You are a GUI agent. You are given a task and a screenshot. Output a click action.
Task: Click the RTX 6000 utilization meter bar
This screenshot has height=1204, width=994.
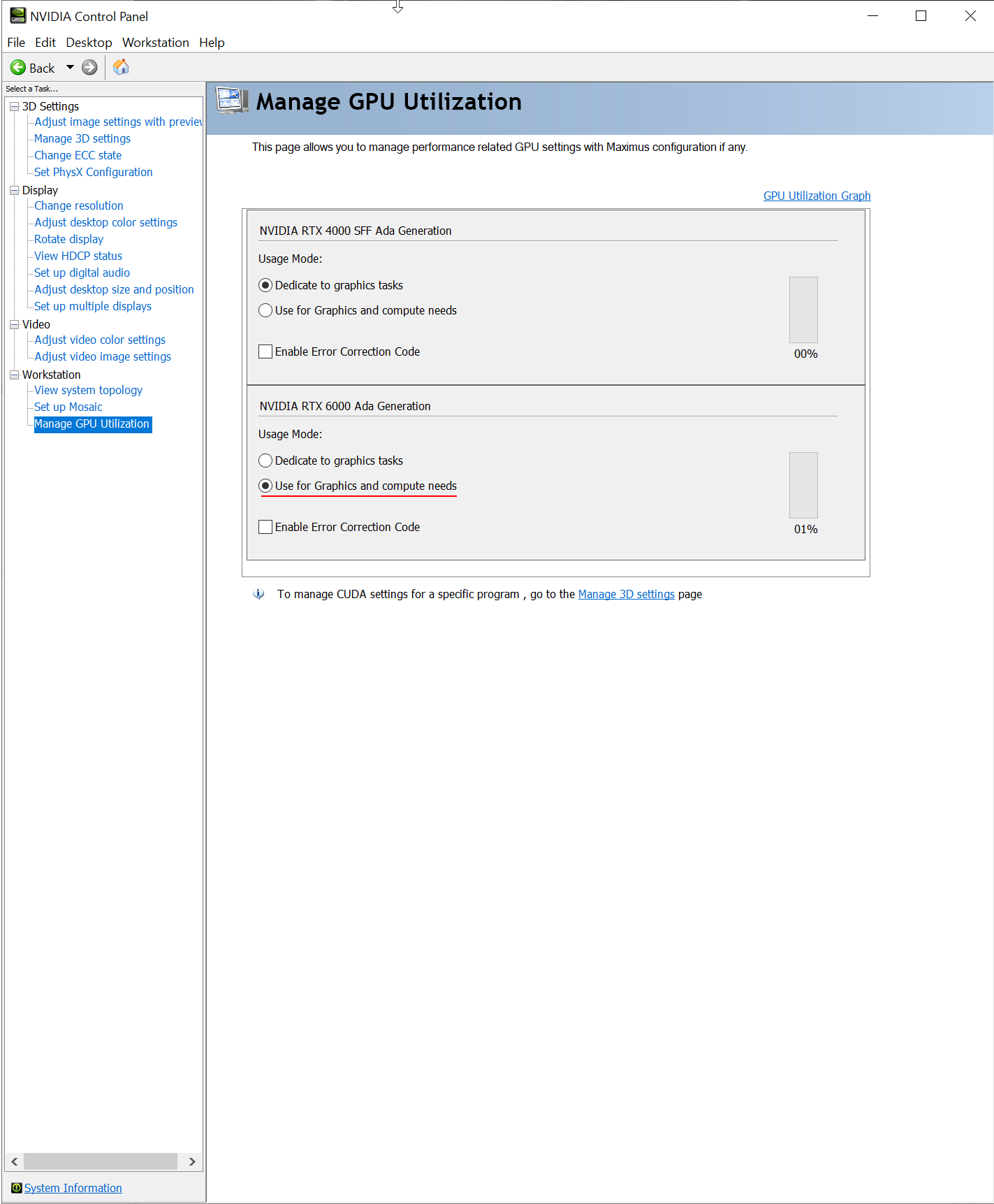point(803,485)
